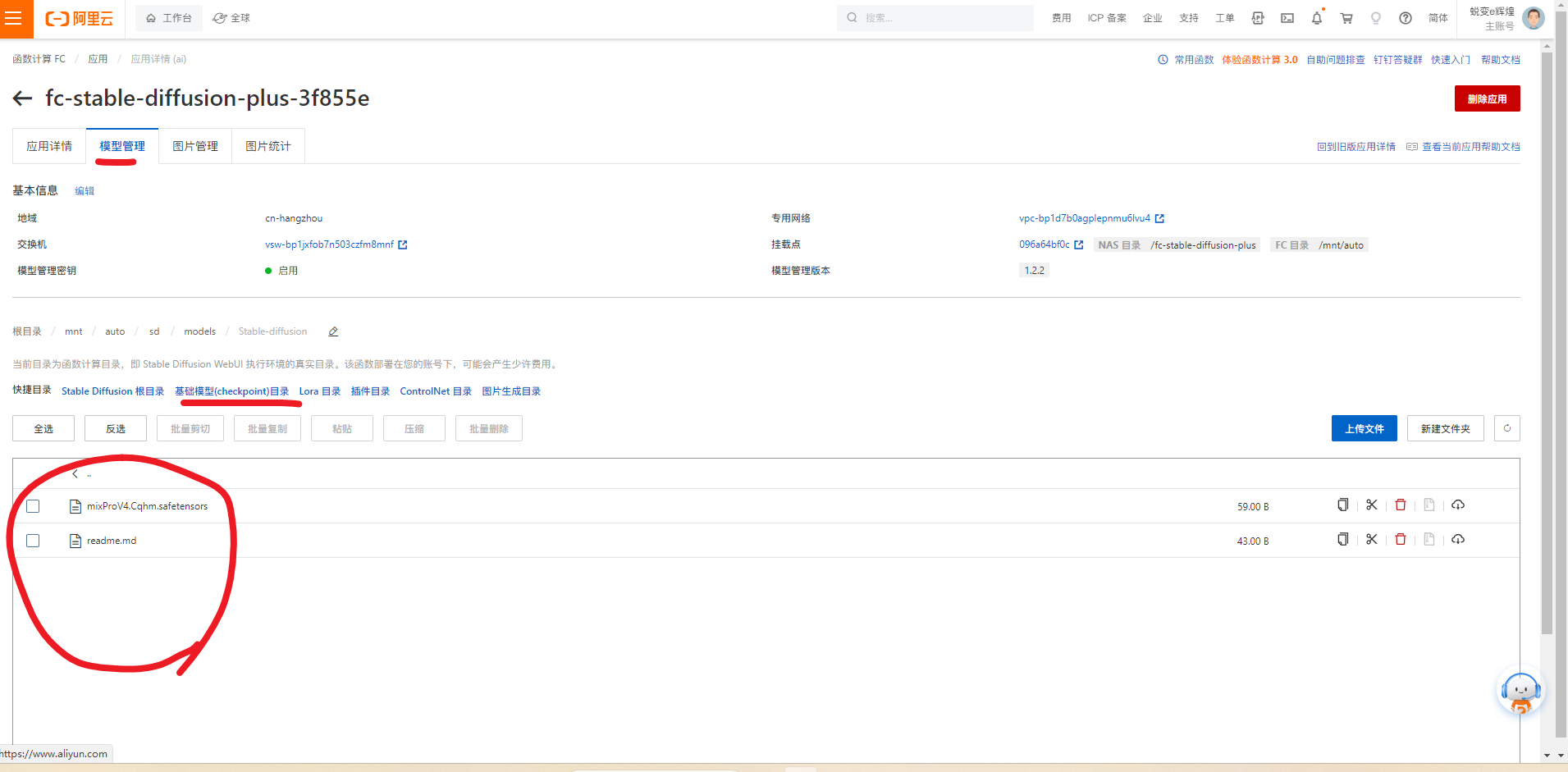
Task: Click the 全选 button
Action: pyautogui.click(x=43, y=428)
